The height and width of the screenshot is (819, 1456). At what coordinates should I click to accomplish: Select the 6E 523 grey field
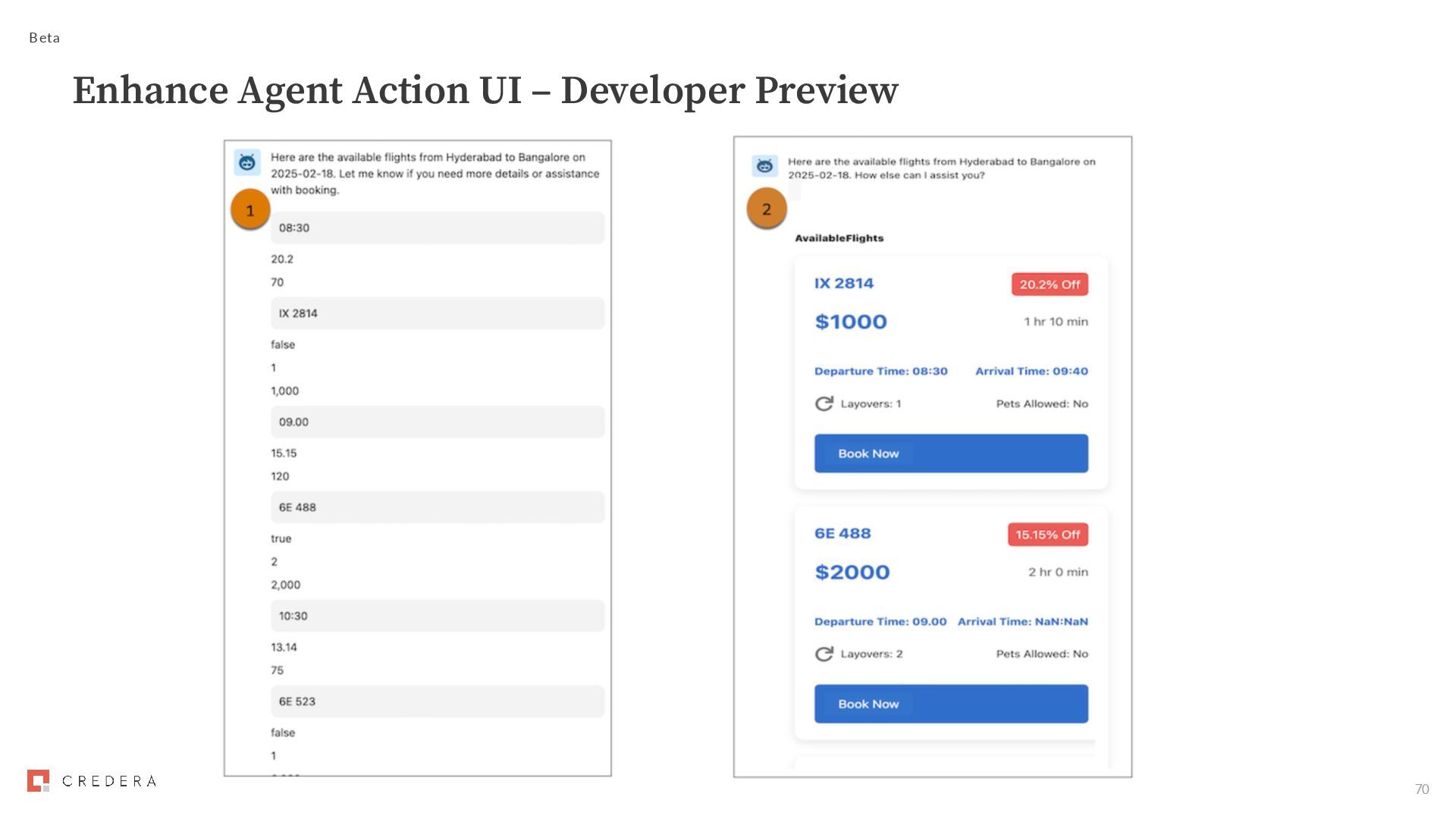tap(438, 701)
